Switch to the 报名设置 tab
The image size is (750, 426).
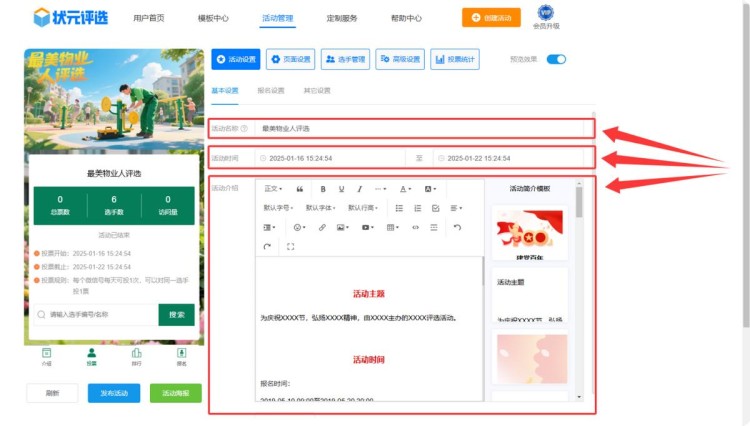coord(271,90)
